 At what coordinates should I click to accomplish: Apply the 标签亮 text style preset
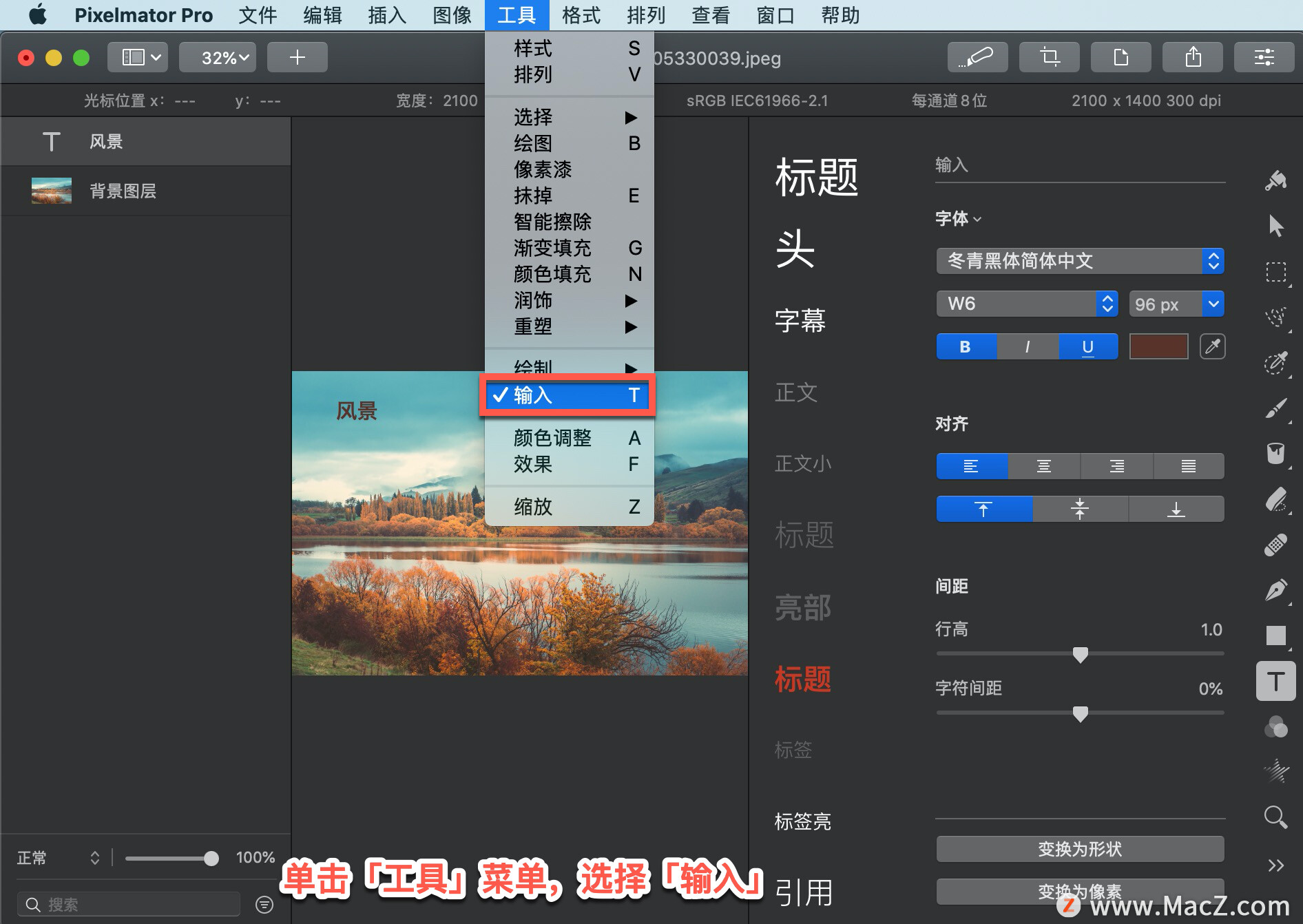pyautogui.click(x=803, y=821)
